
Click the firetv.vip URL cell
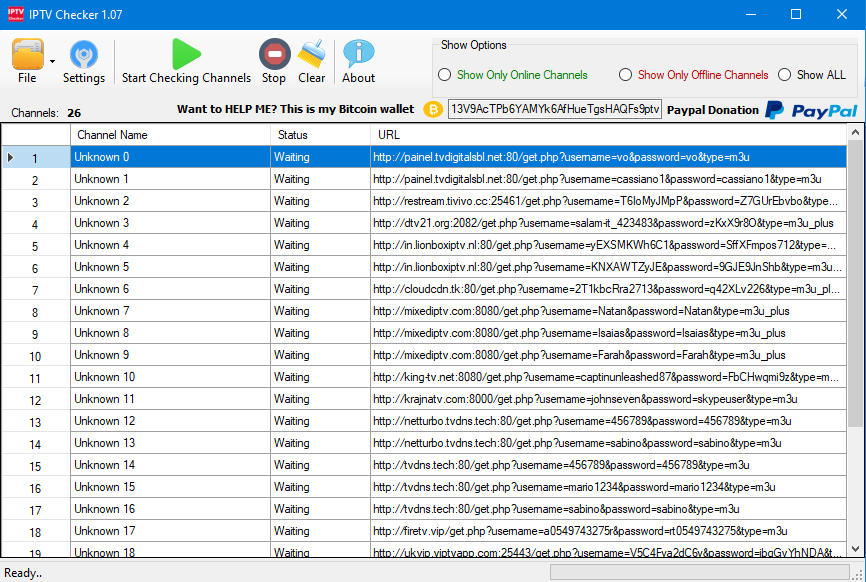[x=608, y=531]
